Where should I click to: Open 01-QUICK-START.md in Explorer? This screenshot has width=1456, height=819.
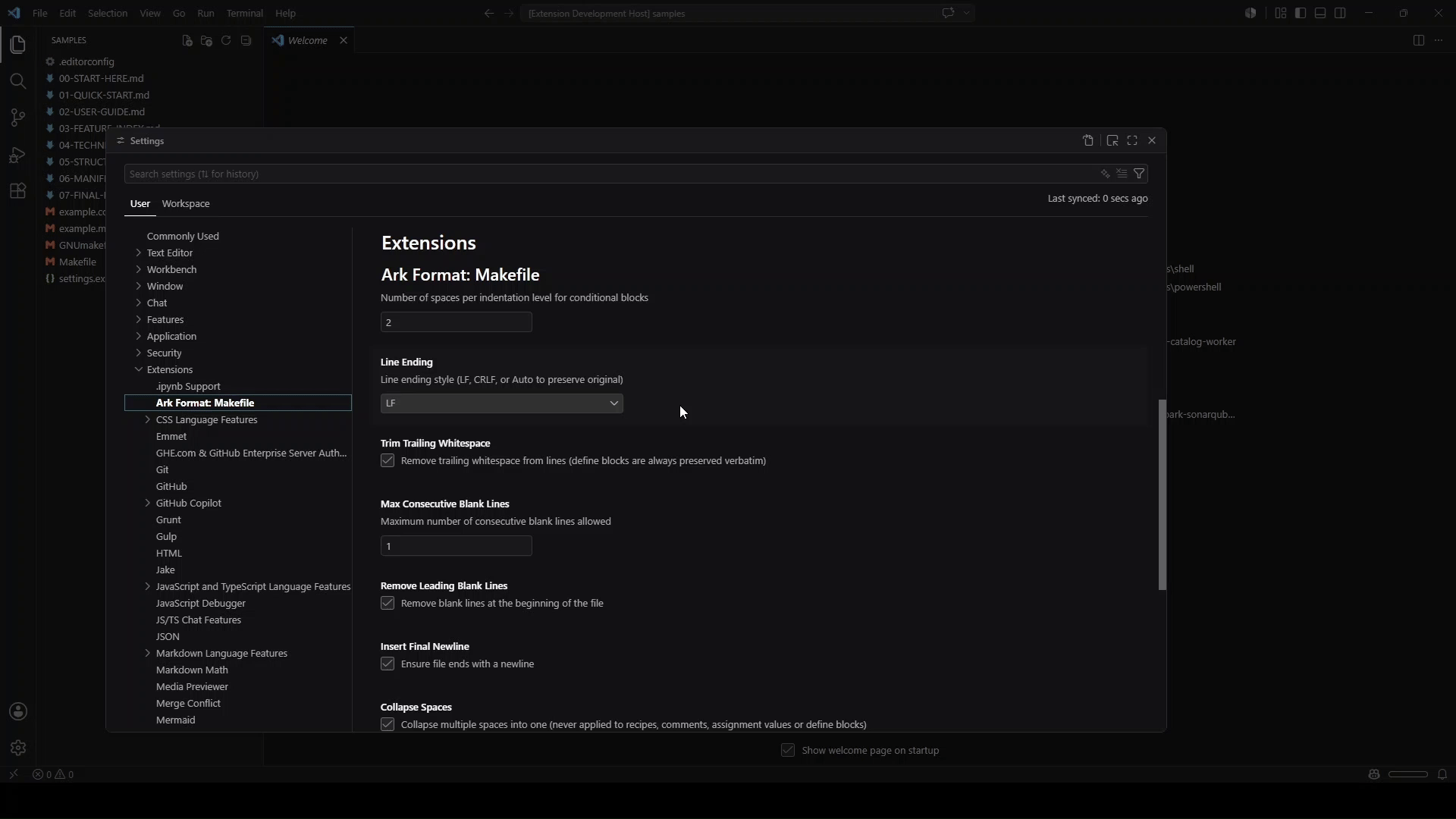[104, 95]
